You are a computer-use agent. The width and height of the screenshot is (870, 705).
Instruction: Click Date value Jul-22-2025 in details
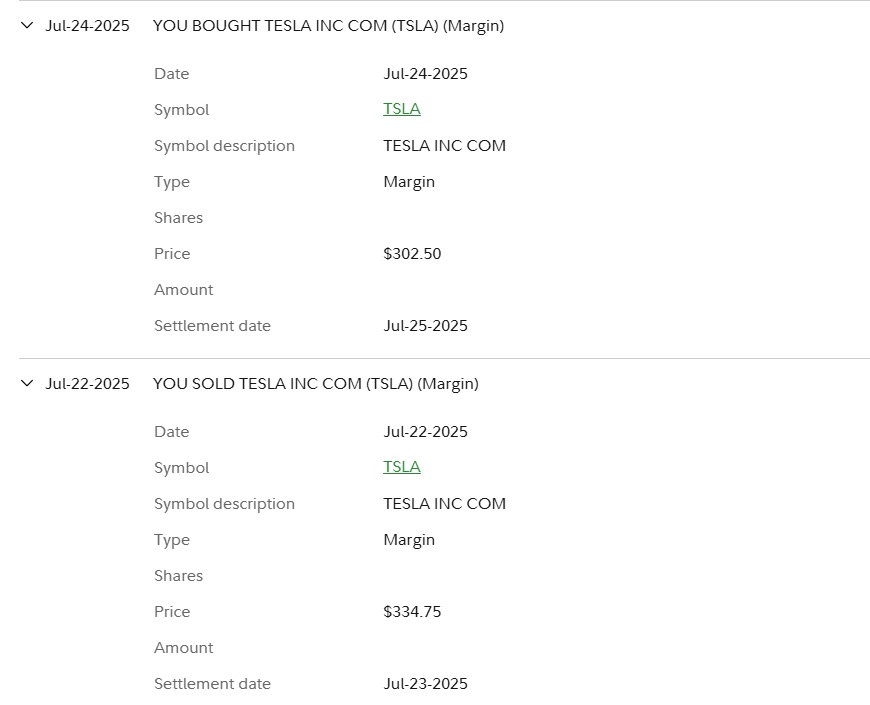coord(426,432)
